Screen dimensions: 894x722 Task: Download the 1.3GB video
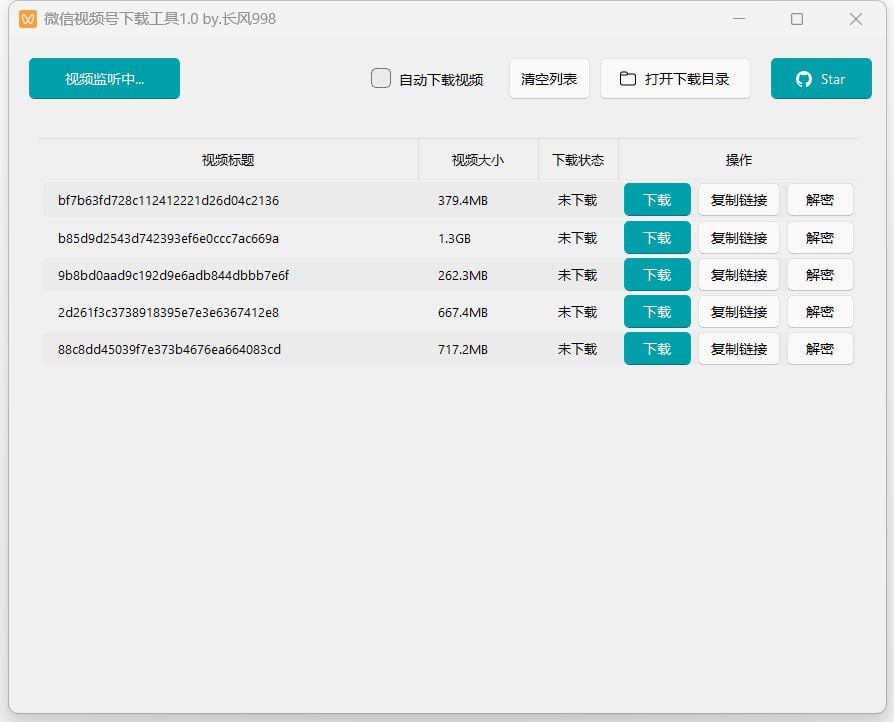[657, 238]
